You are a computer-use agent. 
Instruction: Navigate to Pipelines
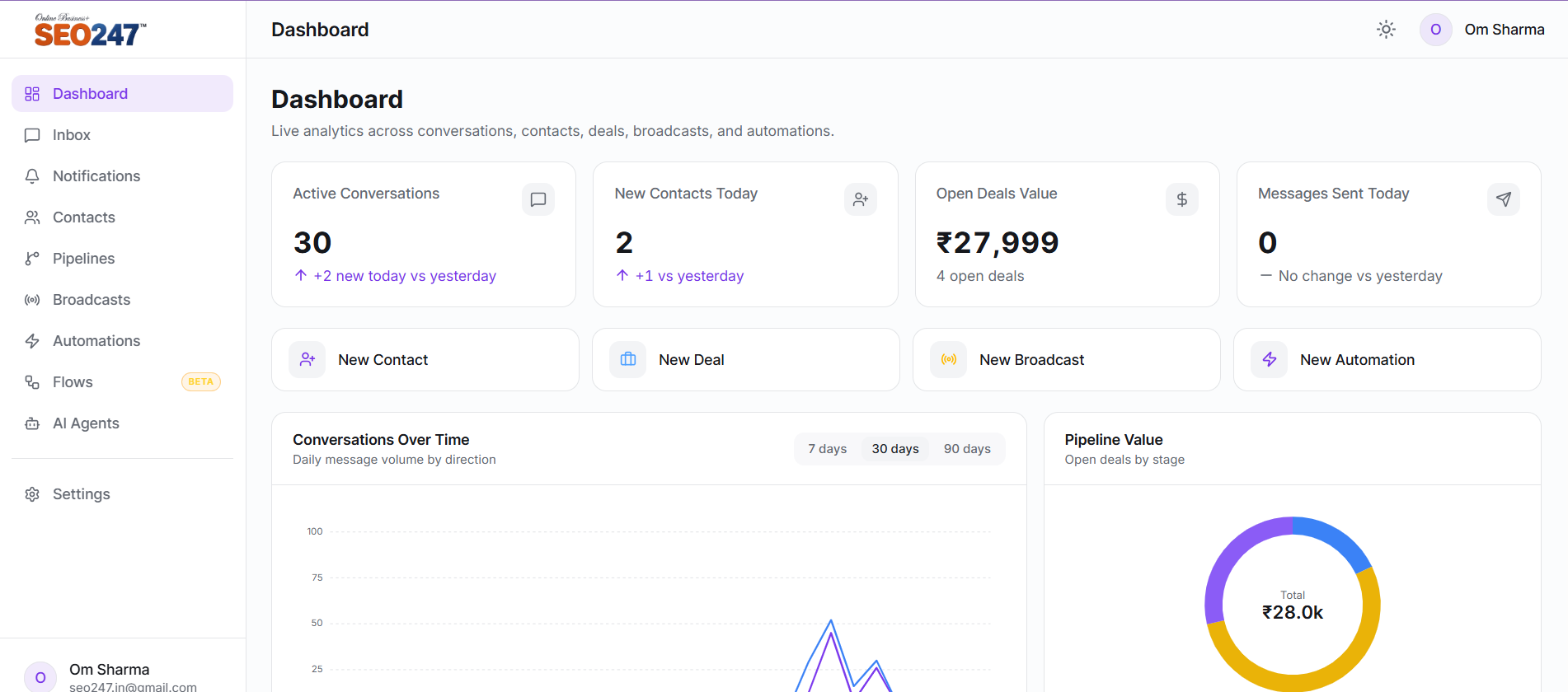pos(122,259)
